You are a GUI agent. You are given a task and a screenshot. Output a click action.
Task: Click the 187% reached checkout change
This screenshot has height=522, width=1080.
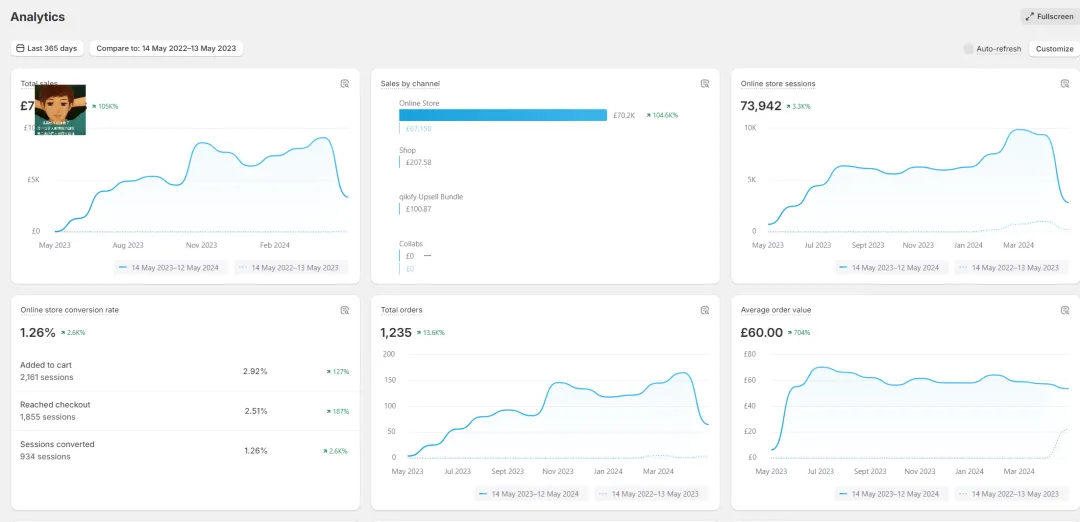[338, 412]
